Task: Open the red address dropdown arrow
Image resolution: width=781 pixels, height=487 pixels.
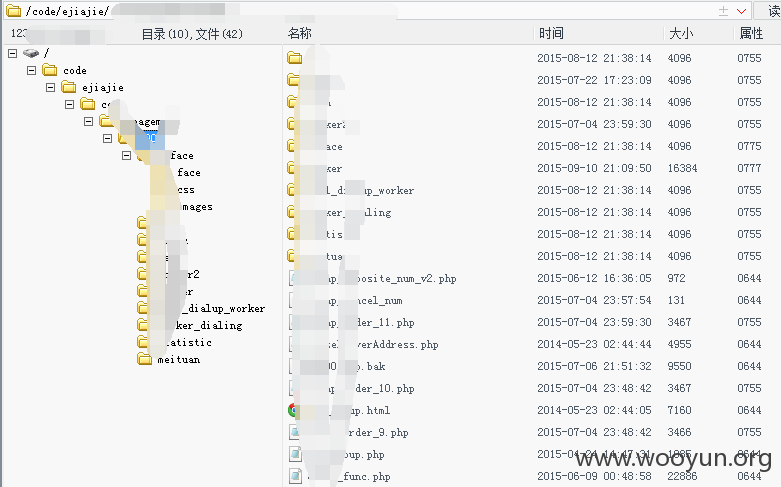Action: click(x=742, y=11)
